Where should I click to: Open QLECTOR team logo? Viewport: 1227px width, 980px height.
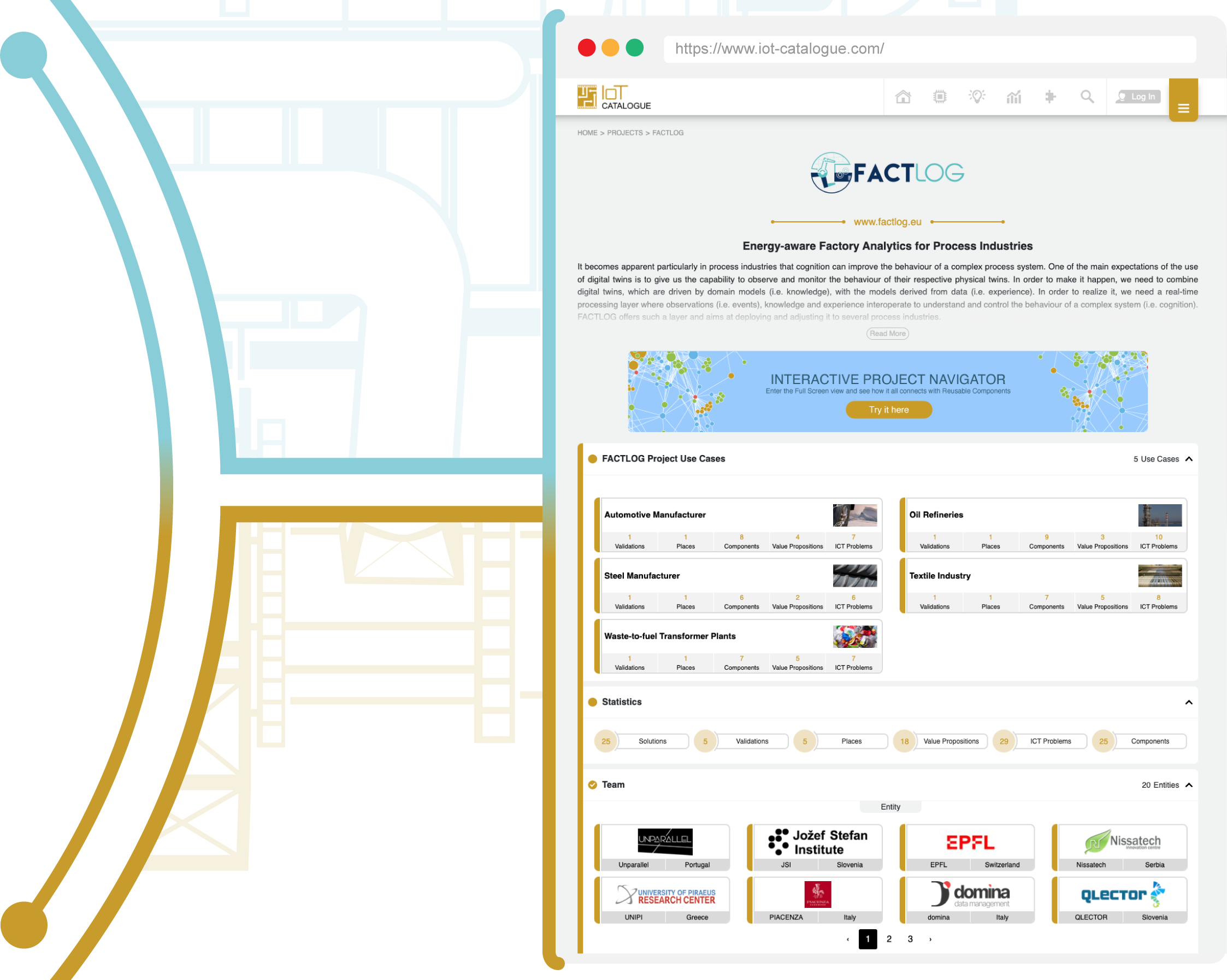(1122, 895)
